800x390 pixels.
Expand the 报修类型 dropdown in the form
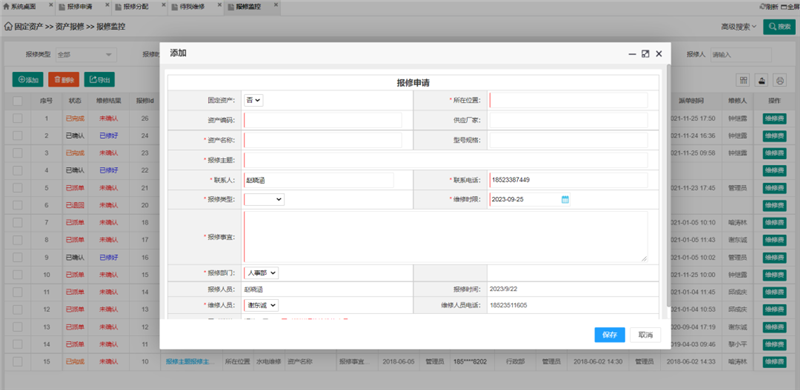tap(264, 200)
